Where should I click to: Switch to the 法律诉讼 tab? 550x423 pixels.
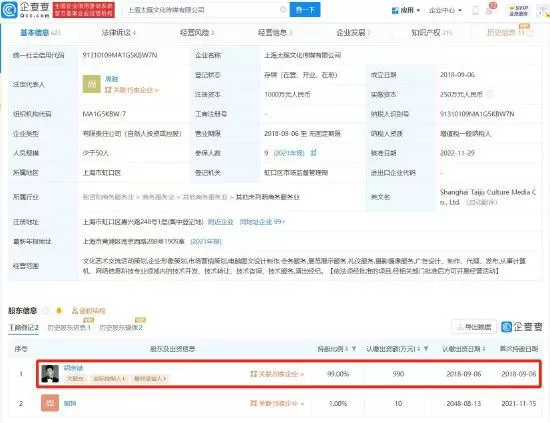click(x=119, y=33)
